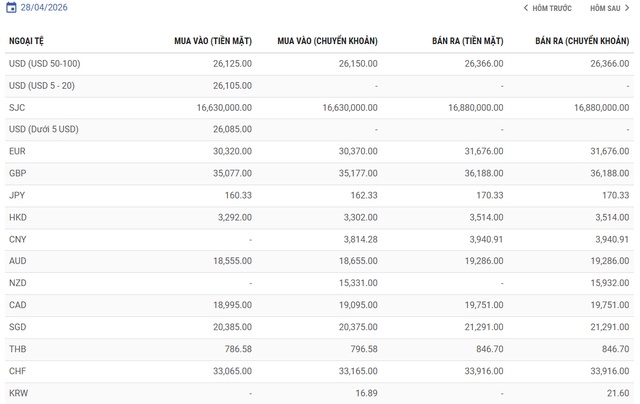Select the EUR currency row
This screenshot has width=640, height=404.
17,151
